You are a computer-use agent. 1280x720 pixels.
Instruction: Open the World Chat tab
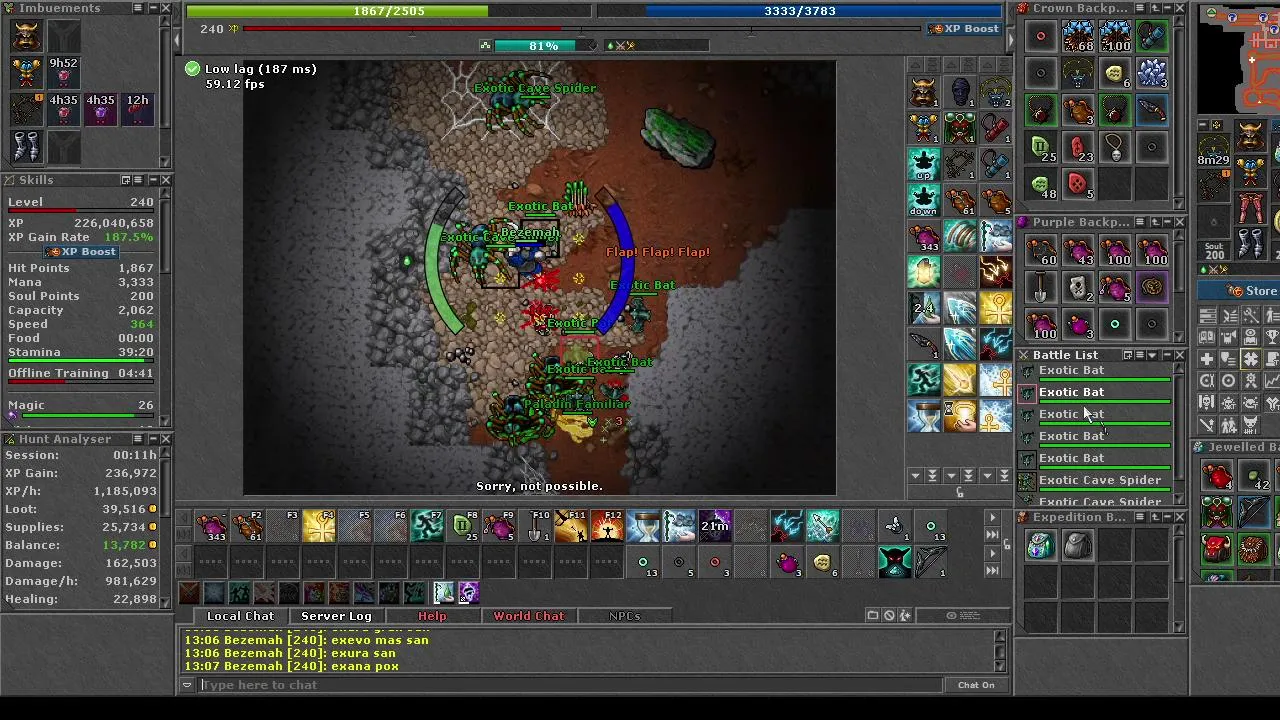528,616
